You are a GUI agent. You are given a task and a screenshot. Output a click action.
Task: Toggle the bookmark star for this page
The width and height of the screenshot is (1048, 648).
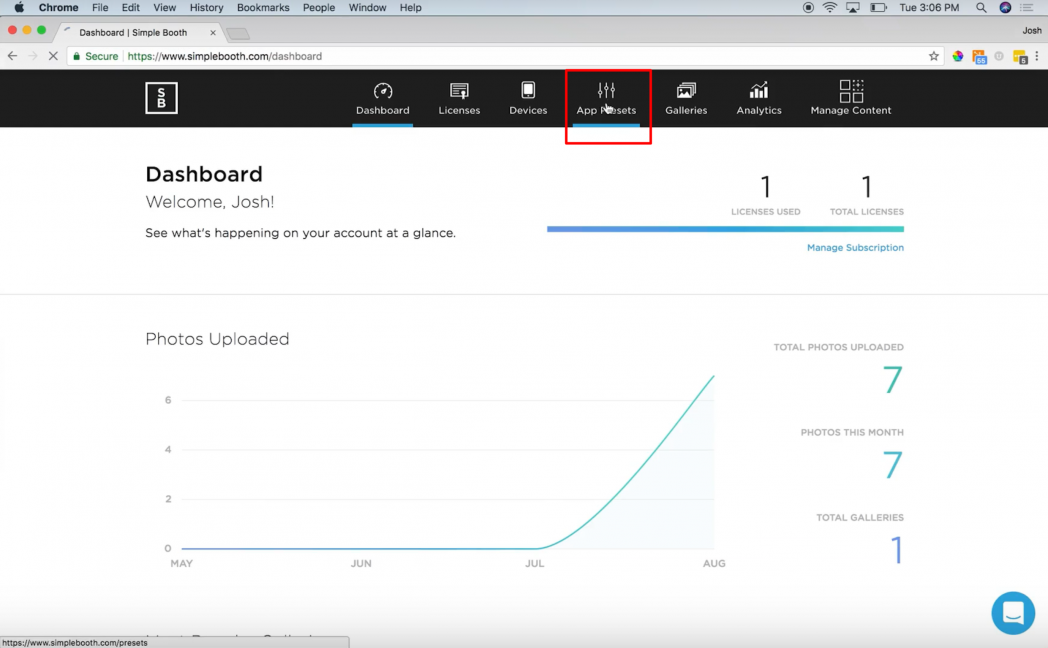(933, 56)
